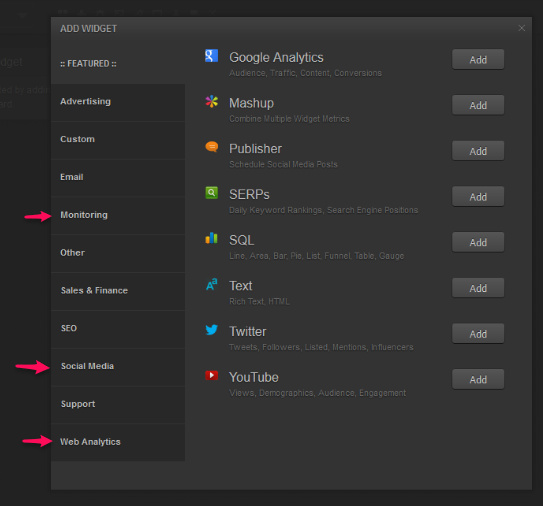Image resolution: width=543 pixels, height=506 pixels.
Task: Add the Twitter widget
Action: [478, 334]
